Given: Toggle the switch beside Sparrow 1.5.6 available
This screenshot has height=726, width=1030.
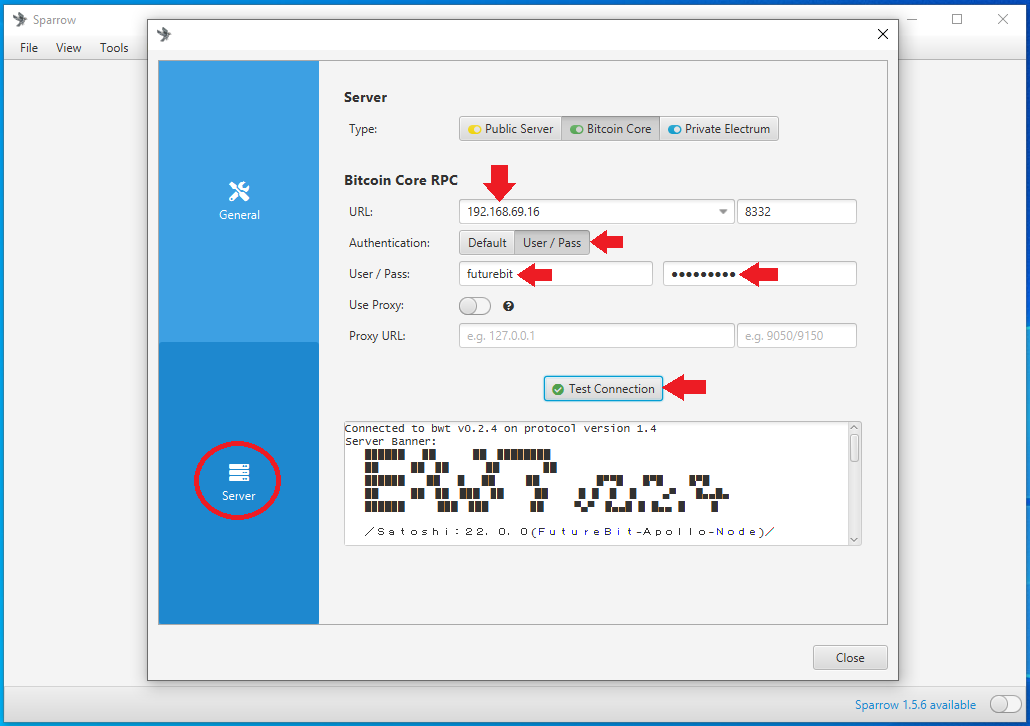Looking at the screenshot, I should pos(1005,704).
